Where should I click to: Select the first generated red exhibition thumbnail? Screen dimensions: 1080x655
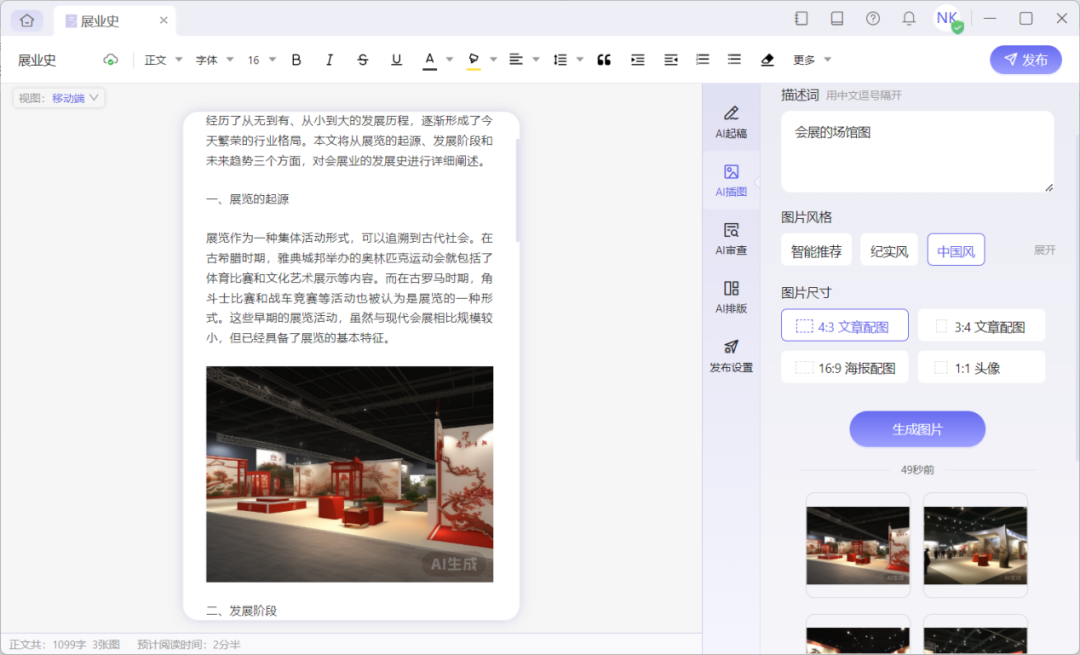coord(858,545)
